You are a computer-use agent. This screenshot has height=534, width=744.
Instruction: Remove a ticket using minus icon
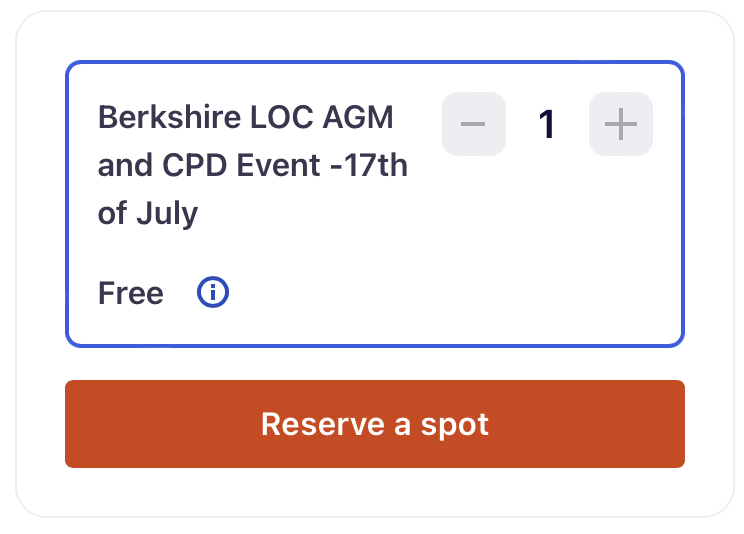coord(474,124)
